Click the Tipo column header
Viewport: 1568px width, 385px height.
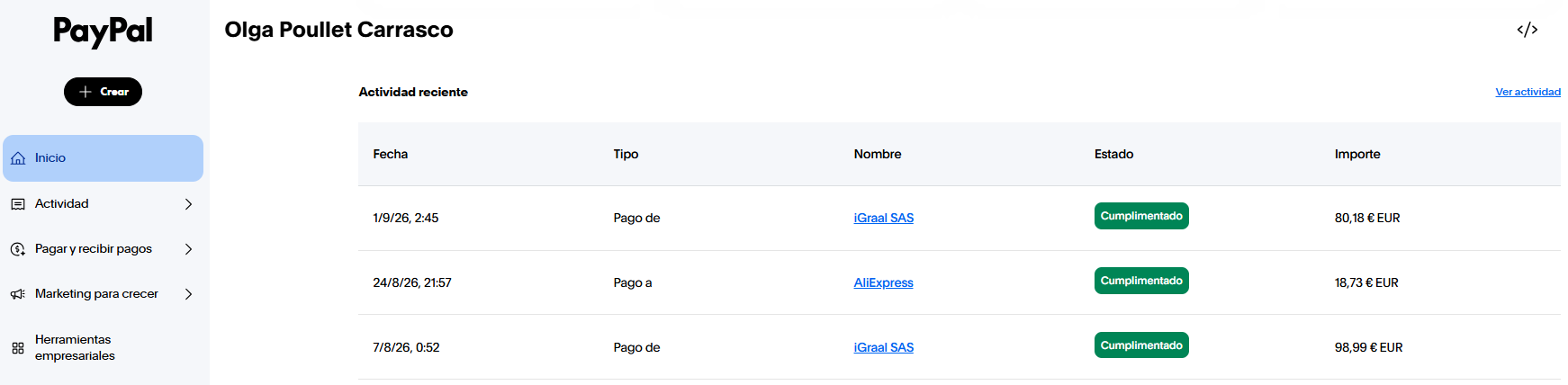tap(626, 154)
